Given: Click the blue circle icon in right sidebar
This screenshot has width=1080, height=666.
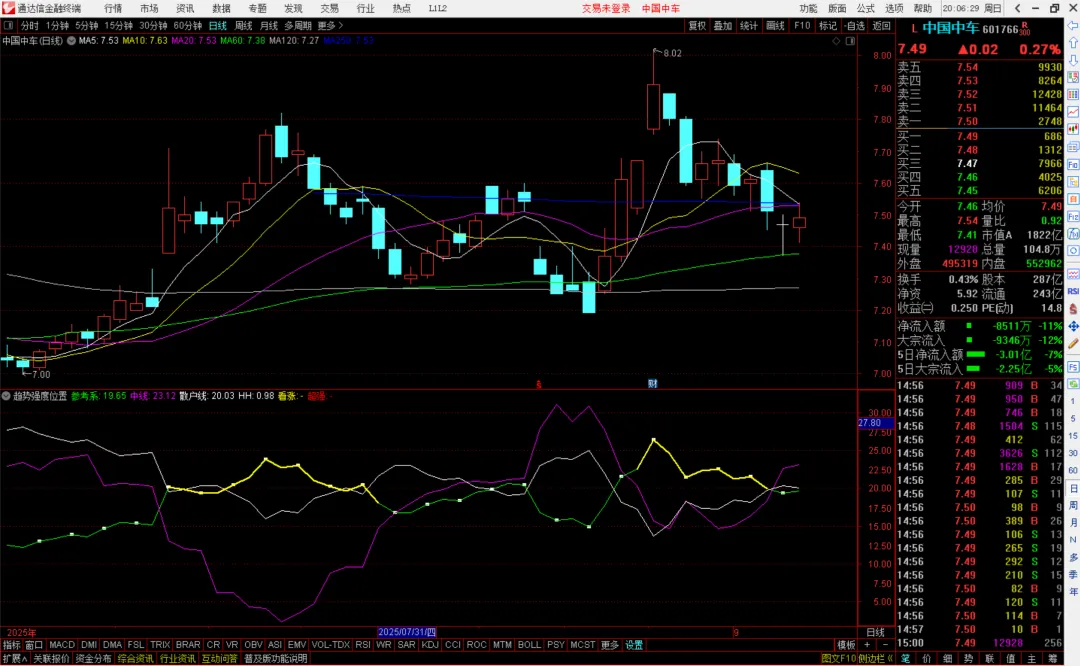Looking at the screenshot, I should coord(1073,252).
